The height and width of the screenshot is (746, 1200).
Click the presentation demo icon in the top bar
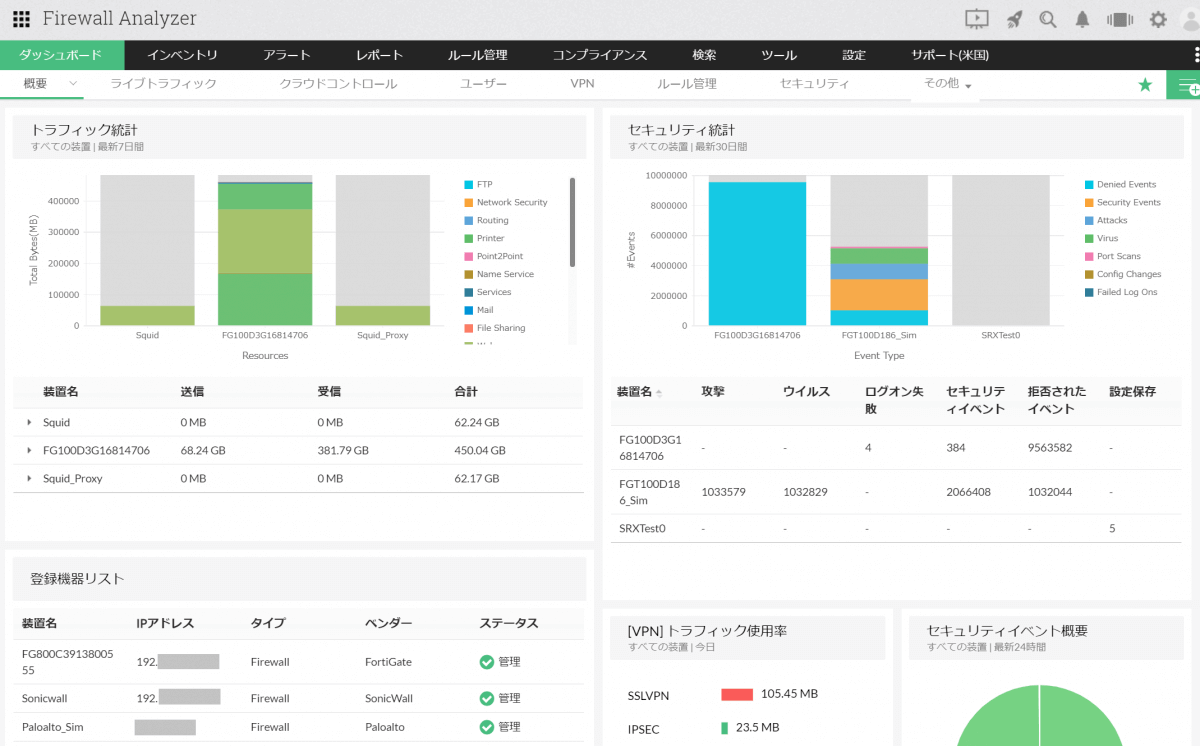click(x=976, y=18)
